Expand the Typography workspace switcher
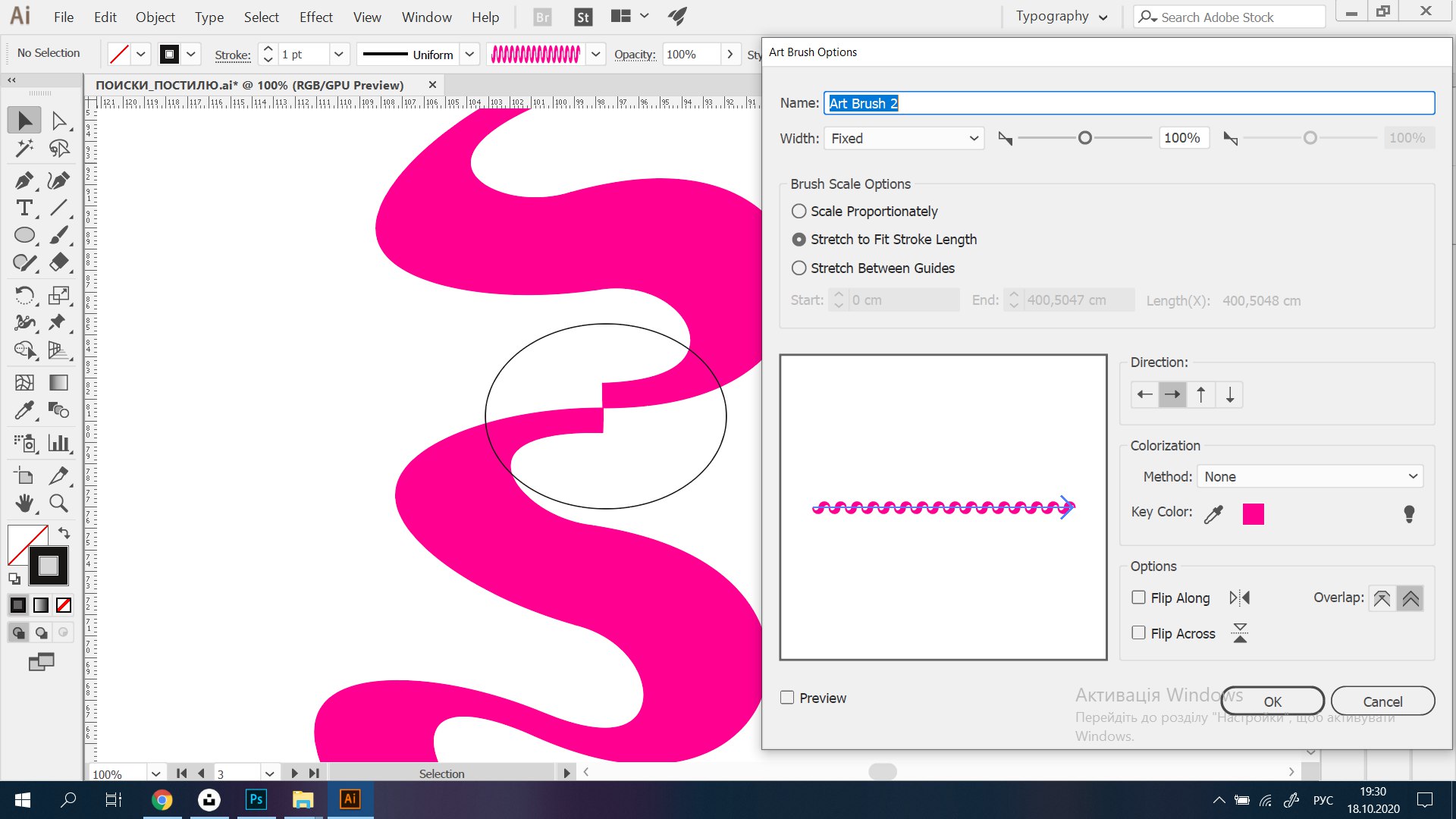This screenshot has width=1456, height=819. pyautogui.click(x=1061, y=17)
